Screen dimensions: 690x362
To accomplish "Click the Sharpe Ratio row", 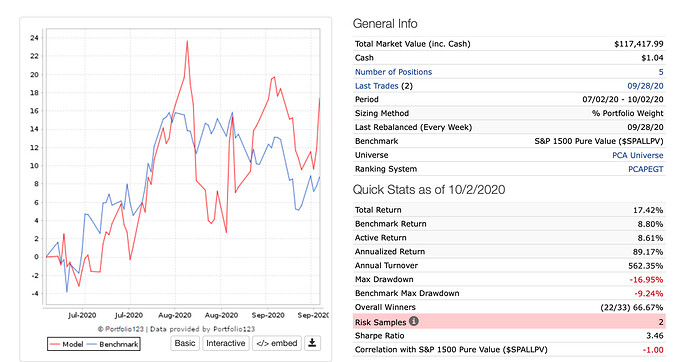I will click(509, 336).
